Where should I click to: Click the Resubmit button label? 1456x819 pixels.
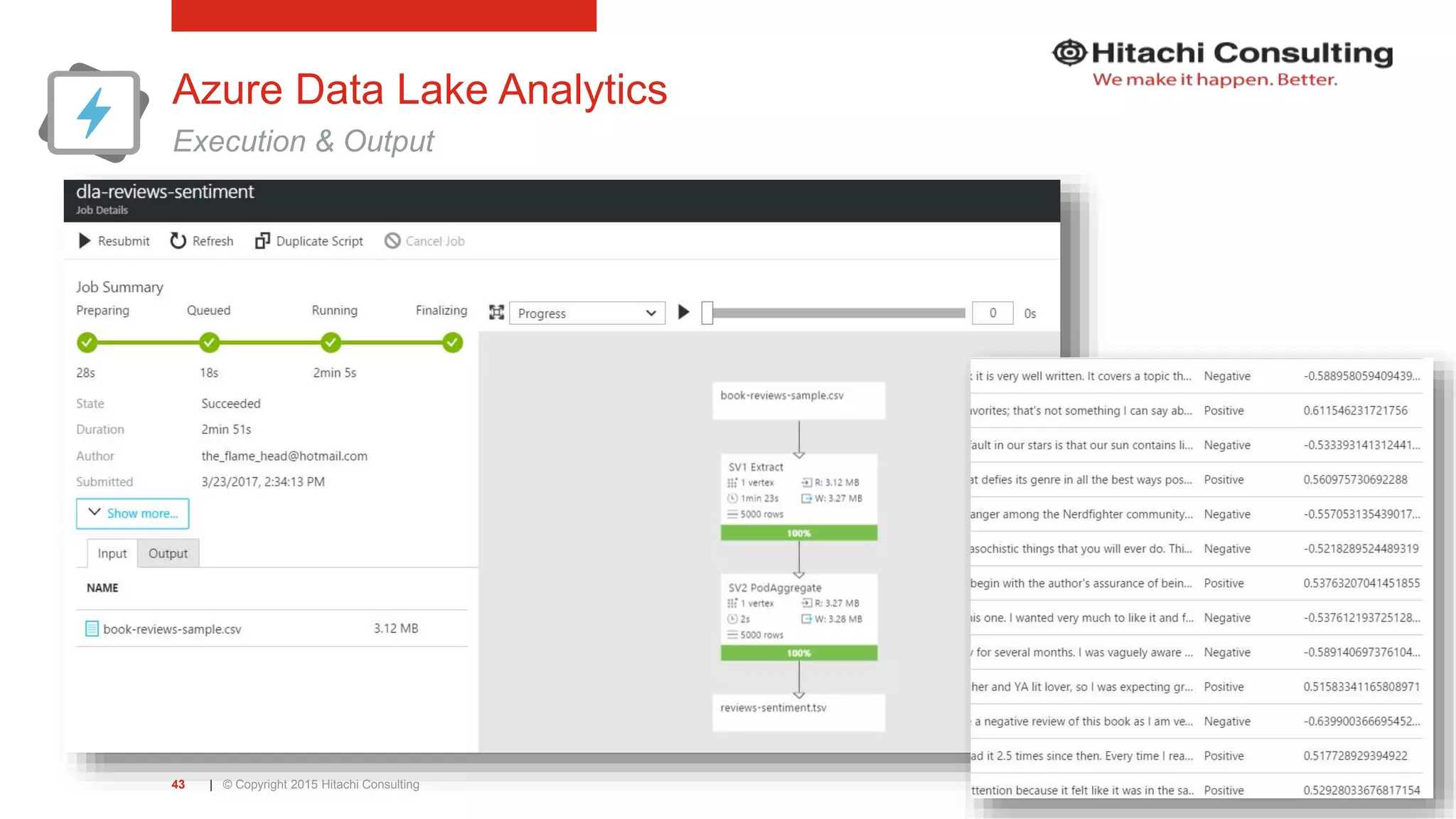click(124, 241)
